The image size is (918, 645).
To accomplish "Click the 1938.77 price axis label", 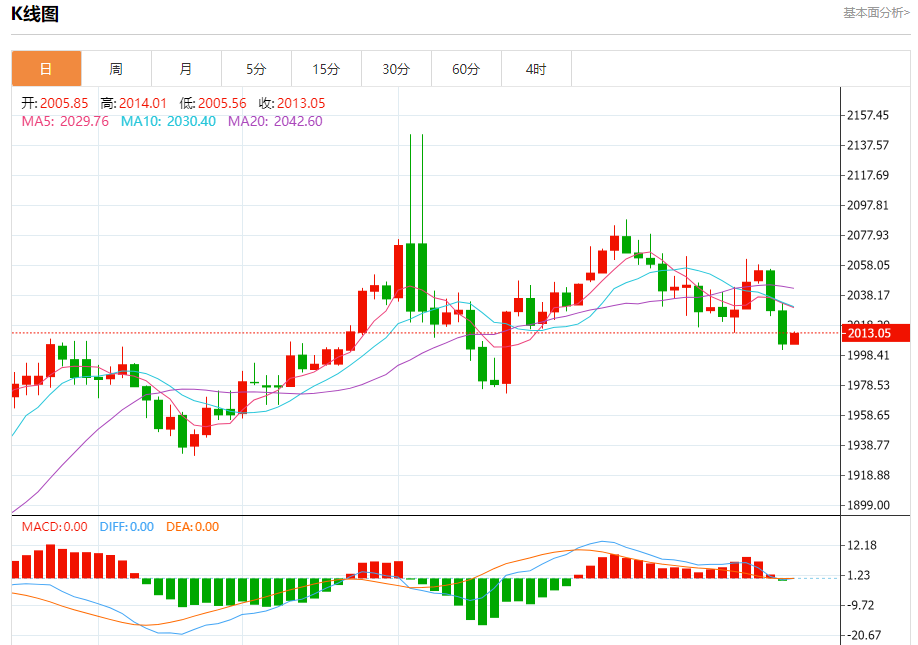I will tap(868, 445).
